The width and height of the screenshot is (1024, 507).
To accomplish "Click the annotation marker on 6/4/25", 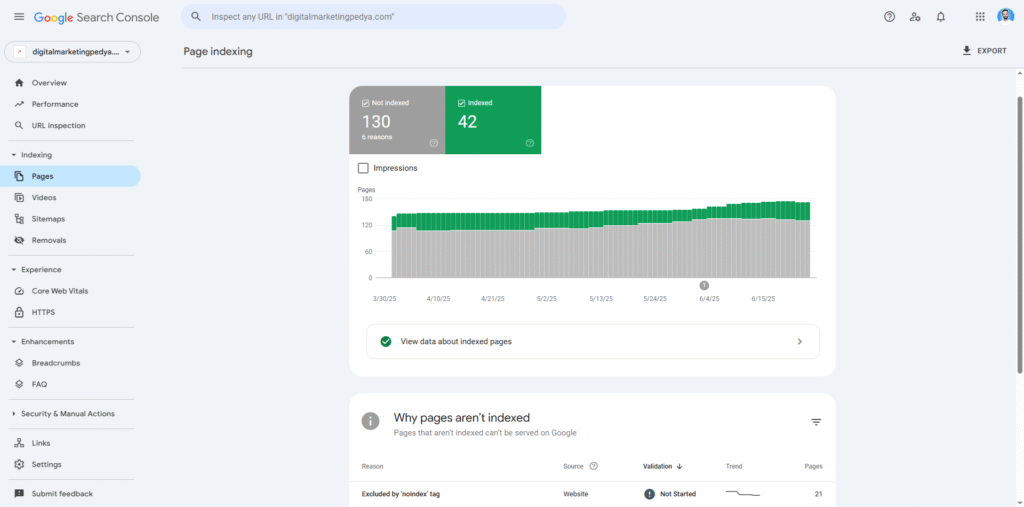I will point(704,285).
